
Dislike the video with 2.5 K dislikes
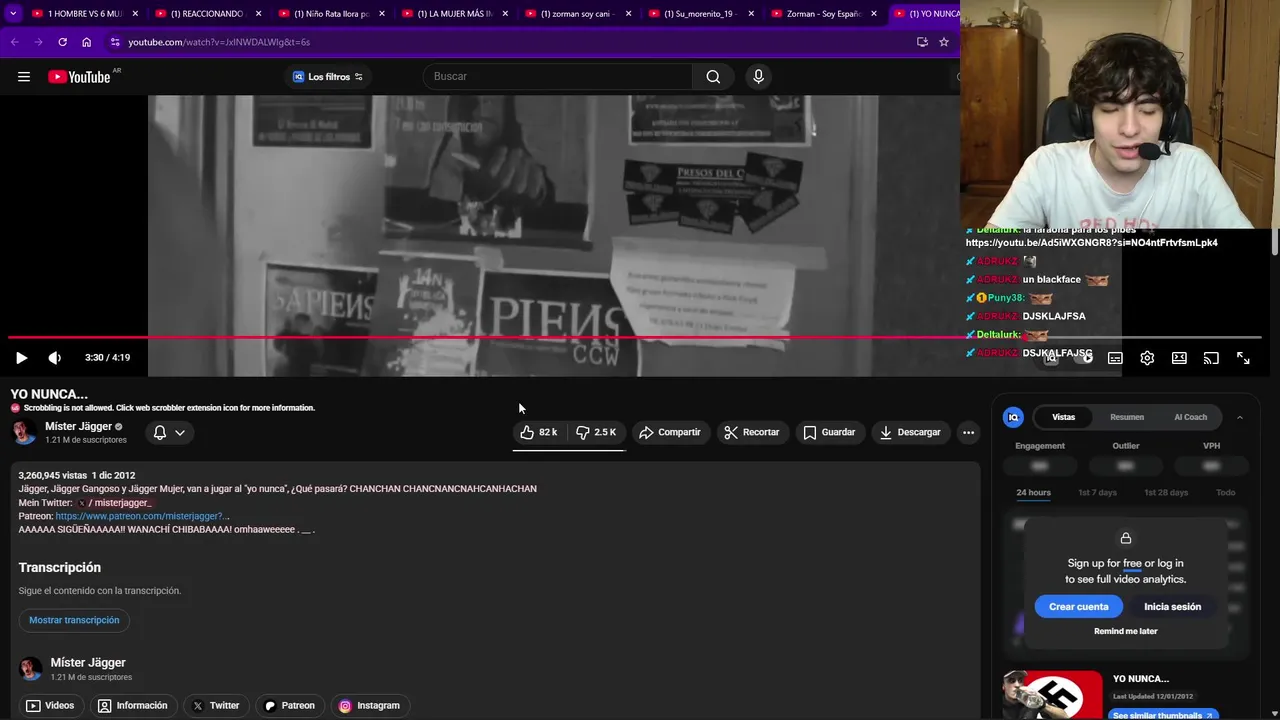click(596, 432)
